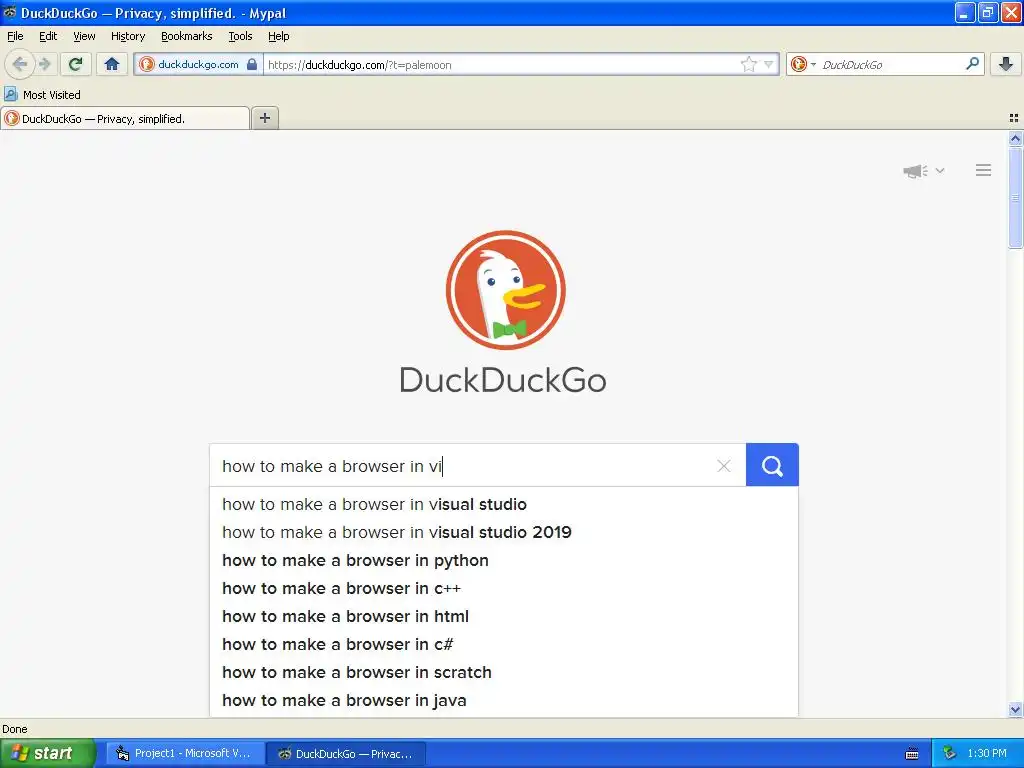
Task: Open the Downloads arrow button
Action: (x=1006, y=64)
